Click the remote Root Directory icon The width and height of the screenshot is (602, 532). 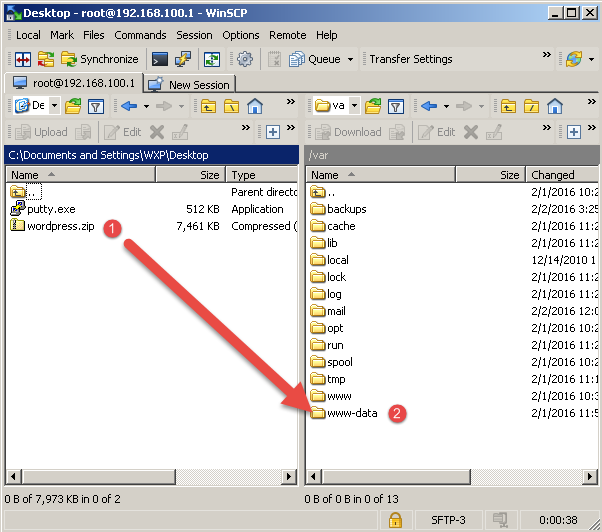[531, 106]
